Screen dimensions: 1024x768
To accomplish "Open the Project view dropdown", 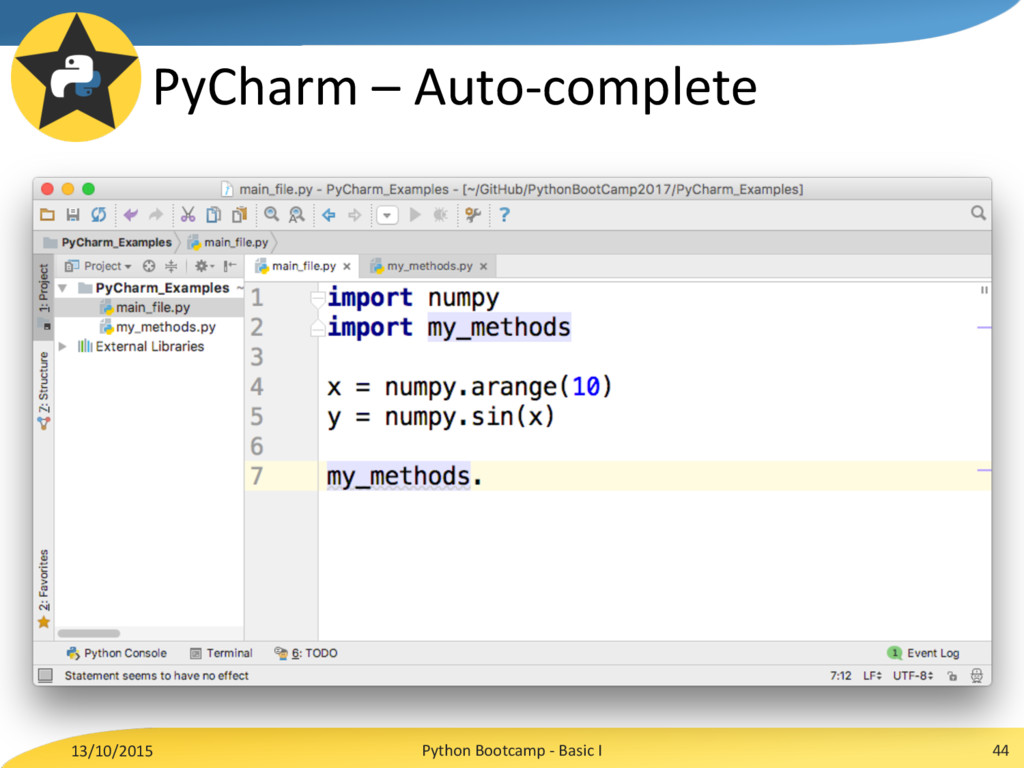I will [x=107, y=266].
